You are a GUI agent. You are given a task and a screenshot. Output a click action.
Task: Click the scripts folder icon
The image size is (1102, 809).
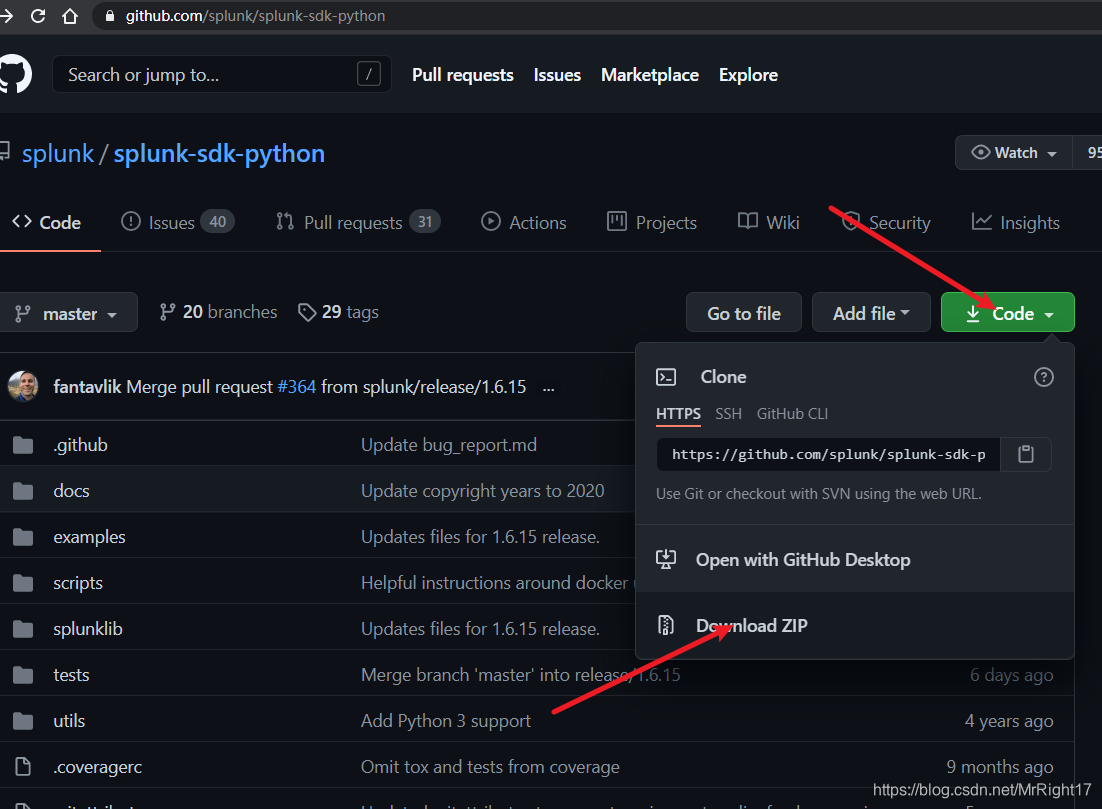(23, 583)
